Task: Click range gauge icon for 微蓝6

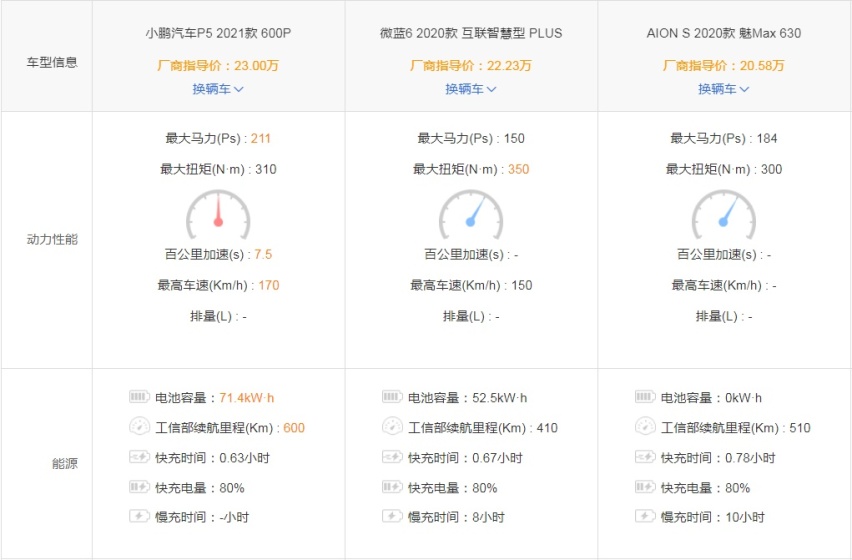Action: click(392, 426)
